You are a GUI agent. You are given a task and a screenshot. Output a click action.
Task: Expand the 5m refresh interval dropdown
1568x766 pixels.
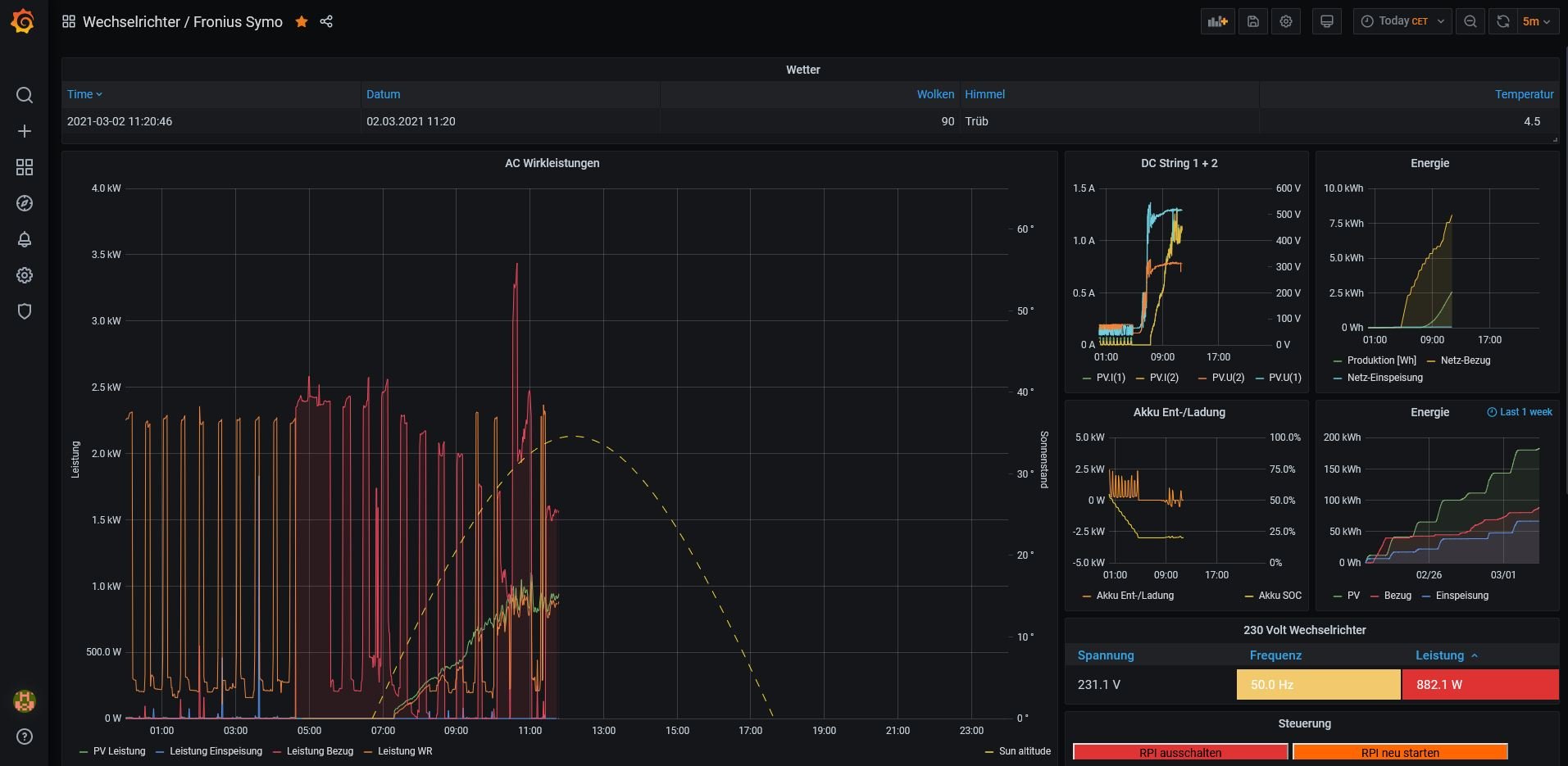(1536, 22)
